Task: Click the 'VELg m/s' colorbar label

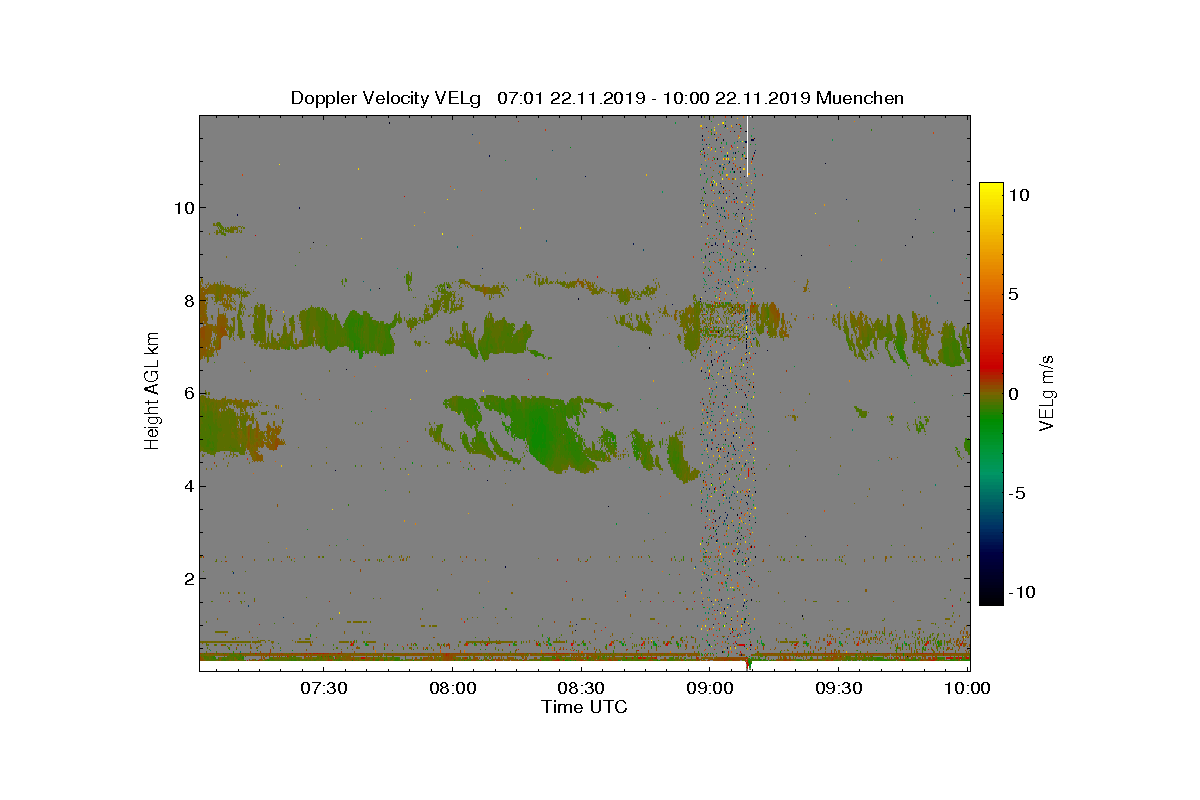Action: pyautogui.click(x=1047, y=392)
